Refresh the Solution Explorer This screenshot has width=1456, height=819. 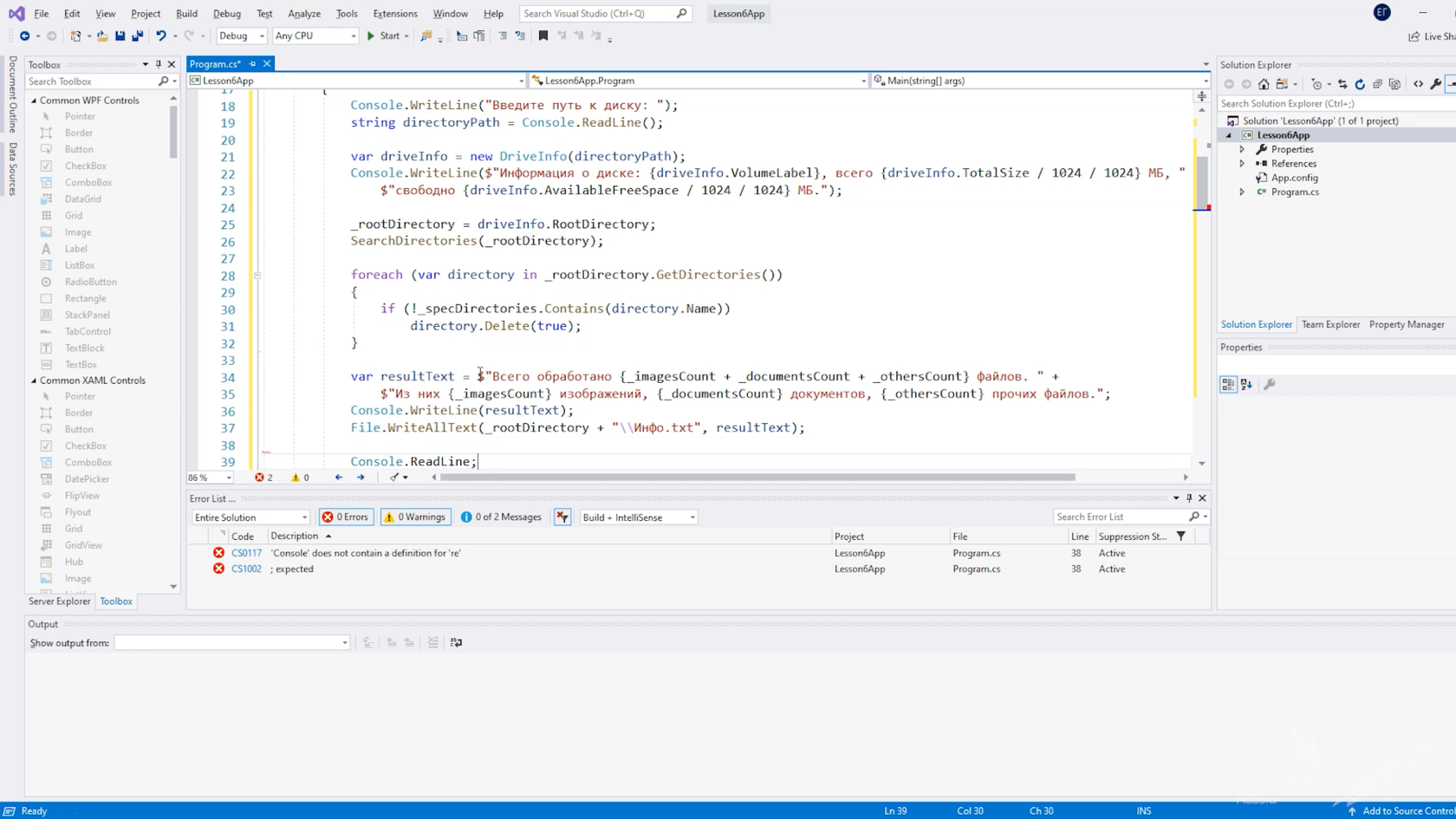pyautogui.click(x=1360, y=84)
